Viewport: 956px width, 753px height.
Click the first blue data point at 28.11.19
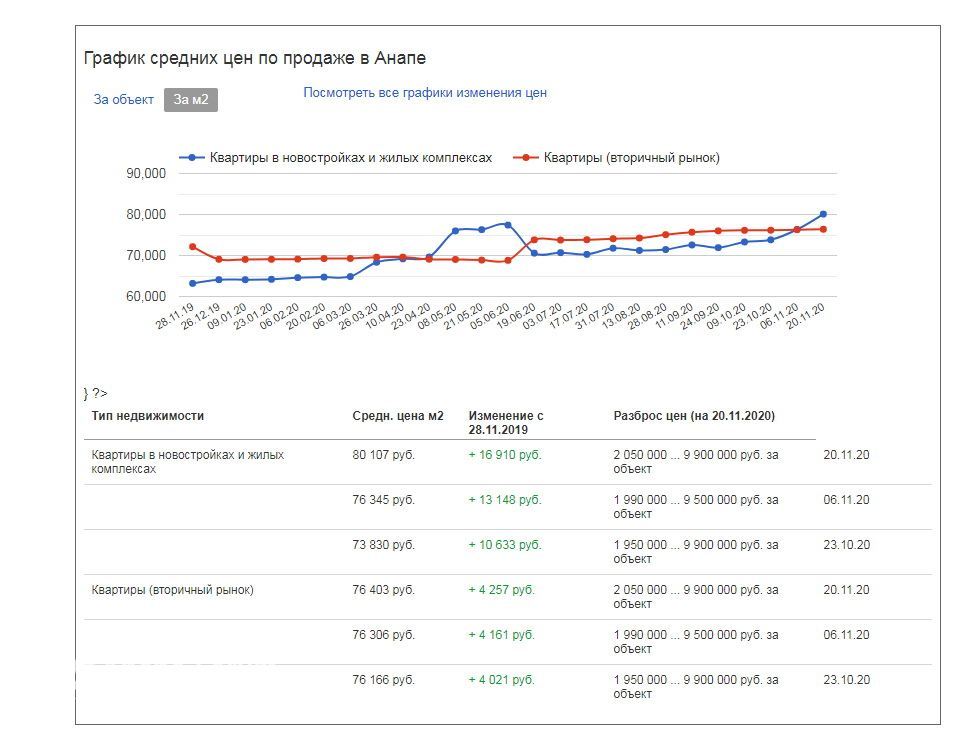click(193, 283)
